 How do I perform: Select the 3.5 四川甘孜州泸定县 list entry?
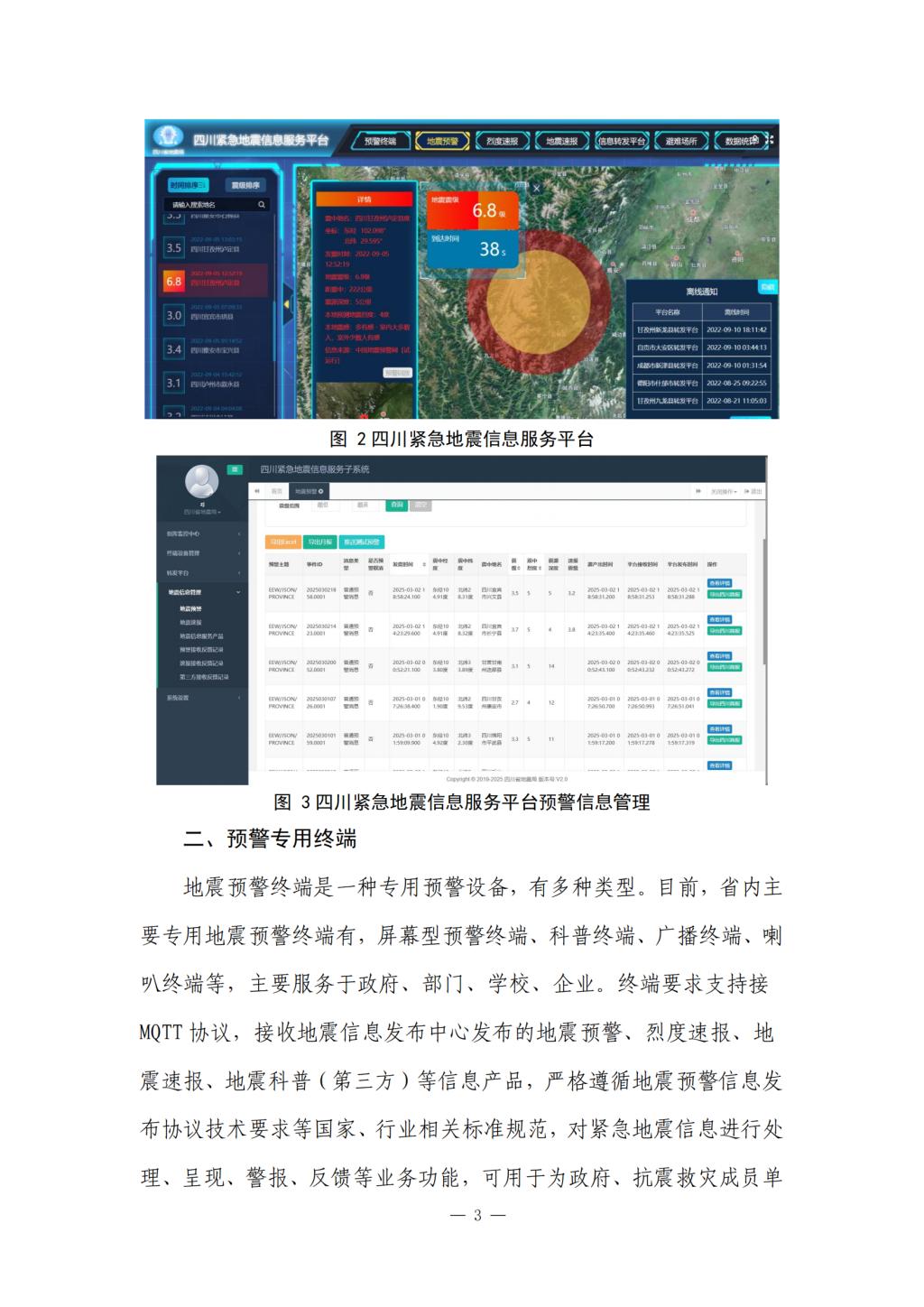[x=215, y=247]
